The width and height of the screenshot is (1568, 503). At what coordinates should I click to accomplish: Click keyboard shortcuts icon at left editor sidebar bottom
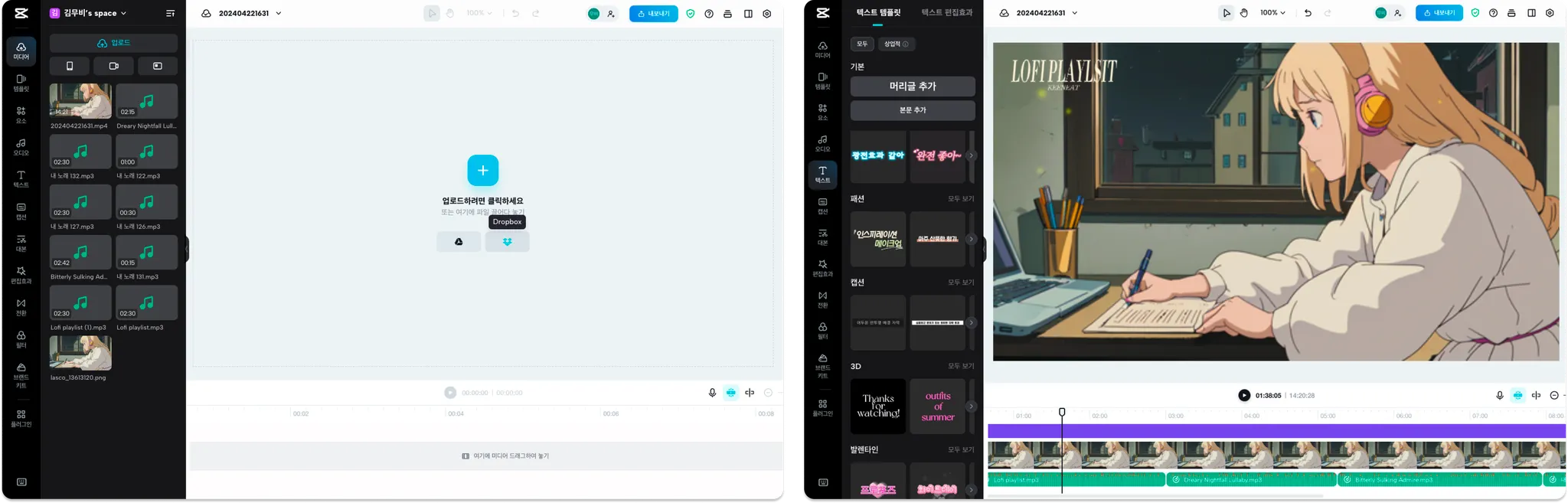point(21,482)
